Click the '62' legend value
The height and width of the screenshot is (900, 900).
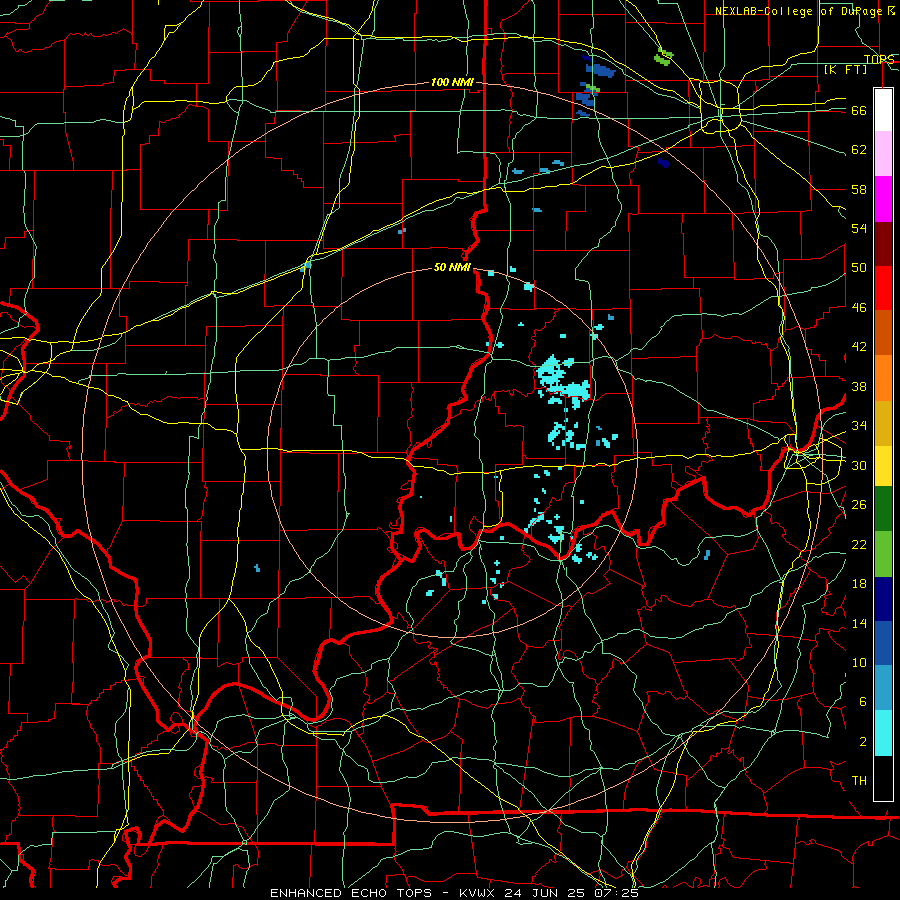click(859, 150)
